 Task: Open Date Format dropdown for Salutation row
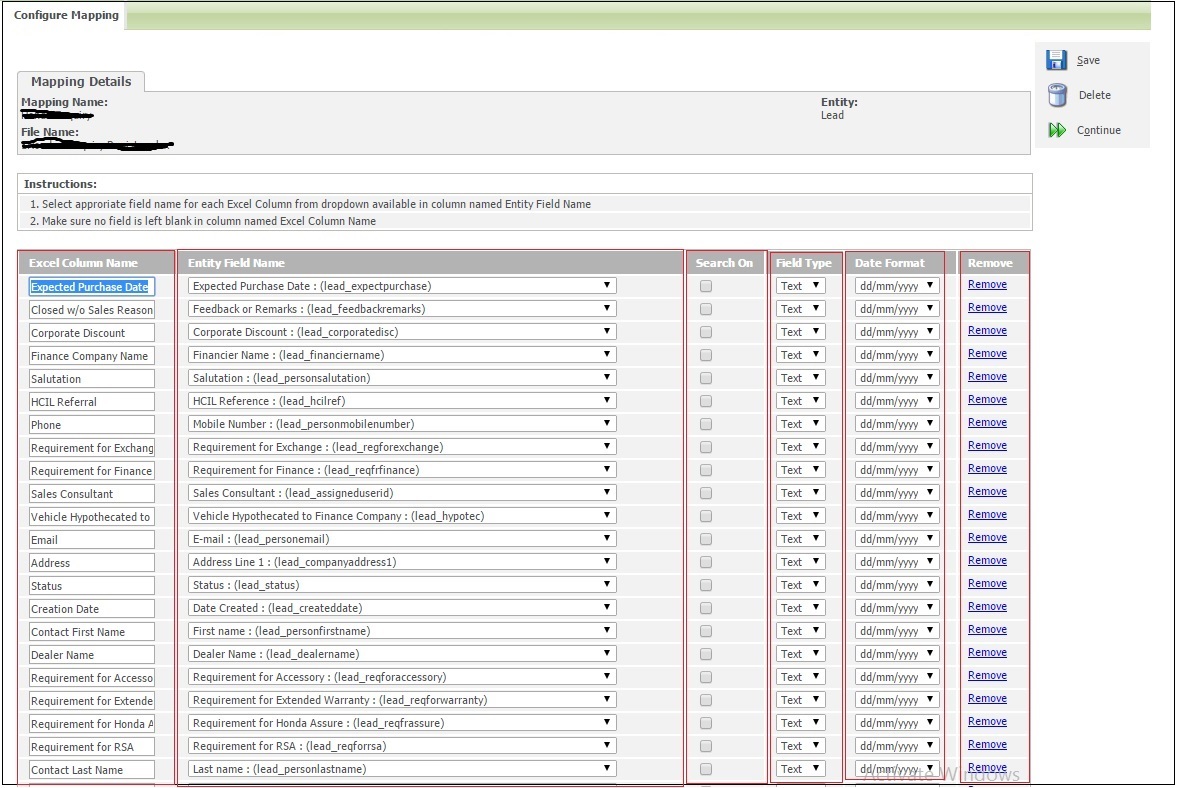pyautogui.click(x=897, y=378)
